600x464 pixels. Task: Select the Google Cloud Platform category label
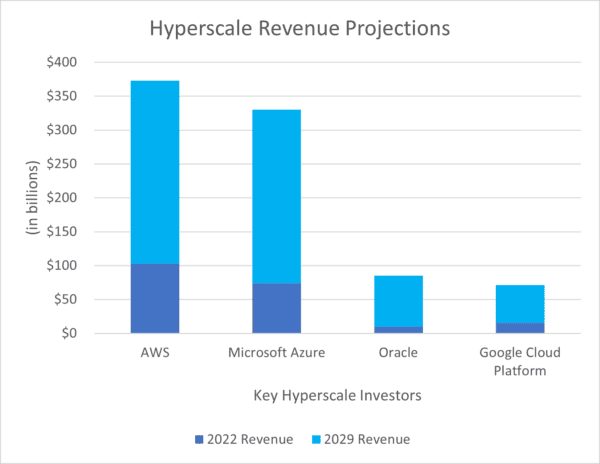point(520,361)
